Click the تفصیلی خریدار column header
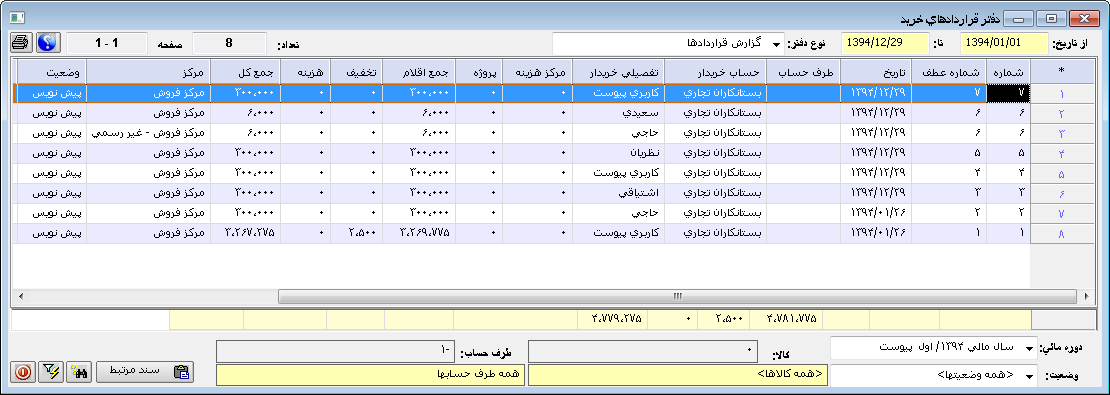 (619, 72)
